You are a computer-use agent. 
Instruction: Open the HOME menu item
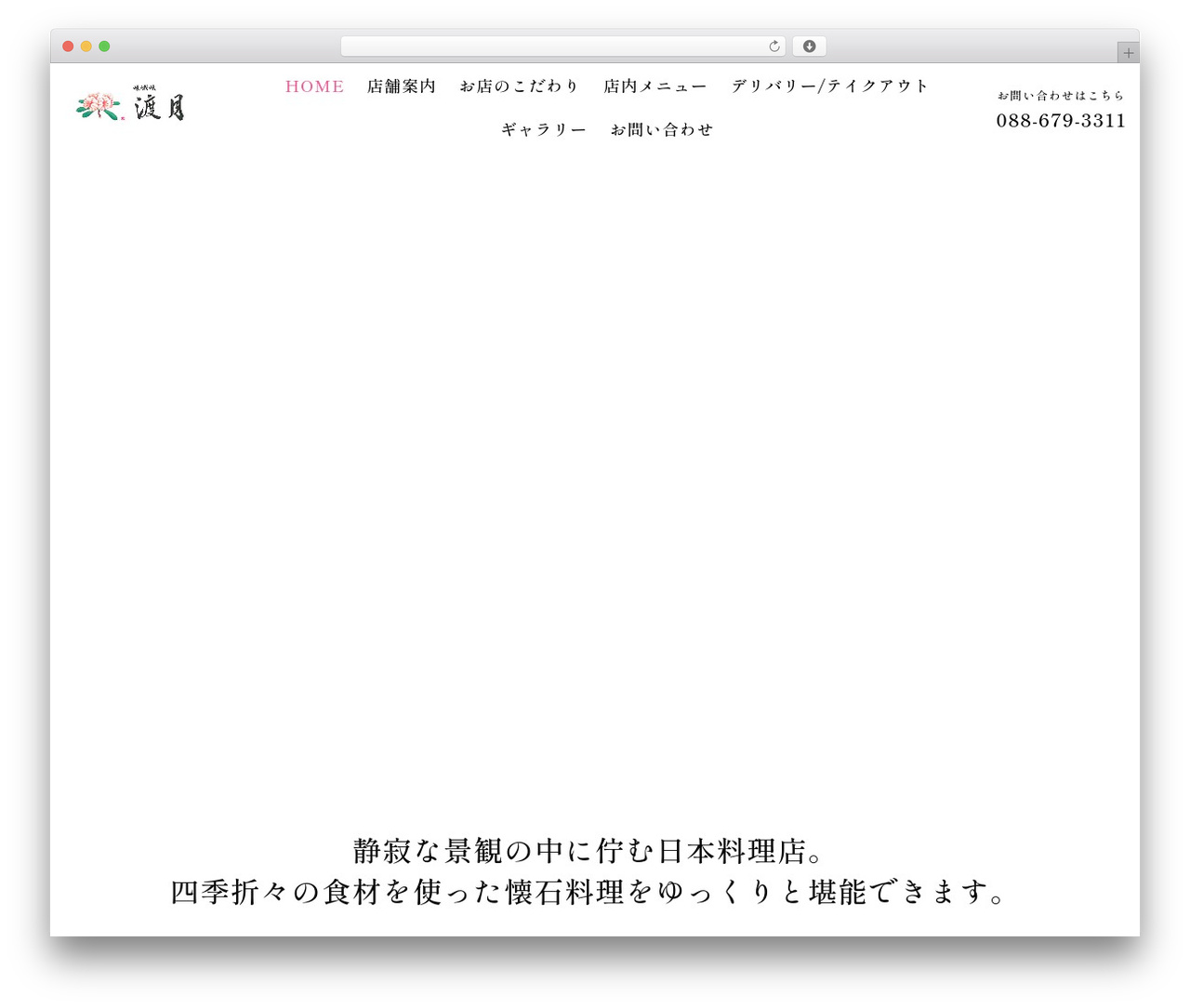314,86
